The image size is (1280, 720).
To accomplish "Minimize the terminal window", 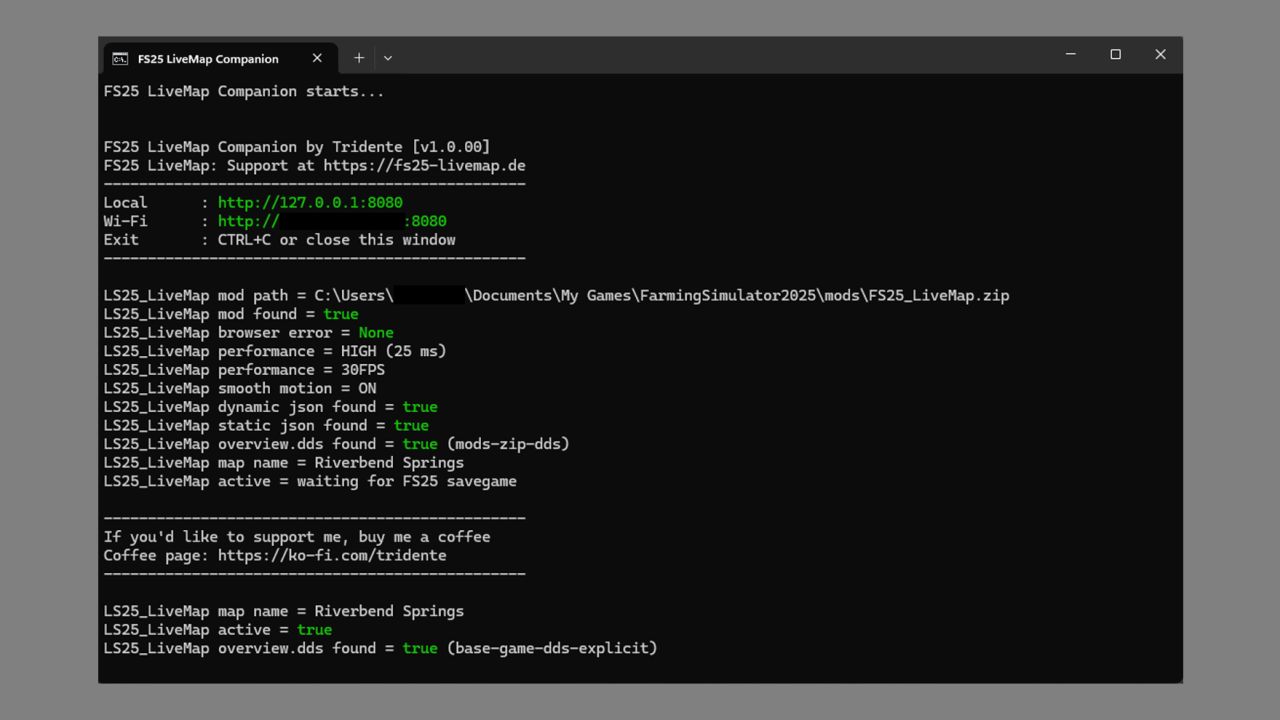I will [x=1070, y=54].
